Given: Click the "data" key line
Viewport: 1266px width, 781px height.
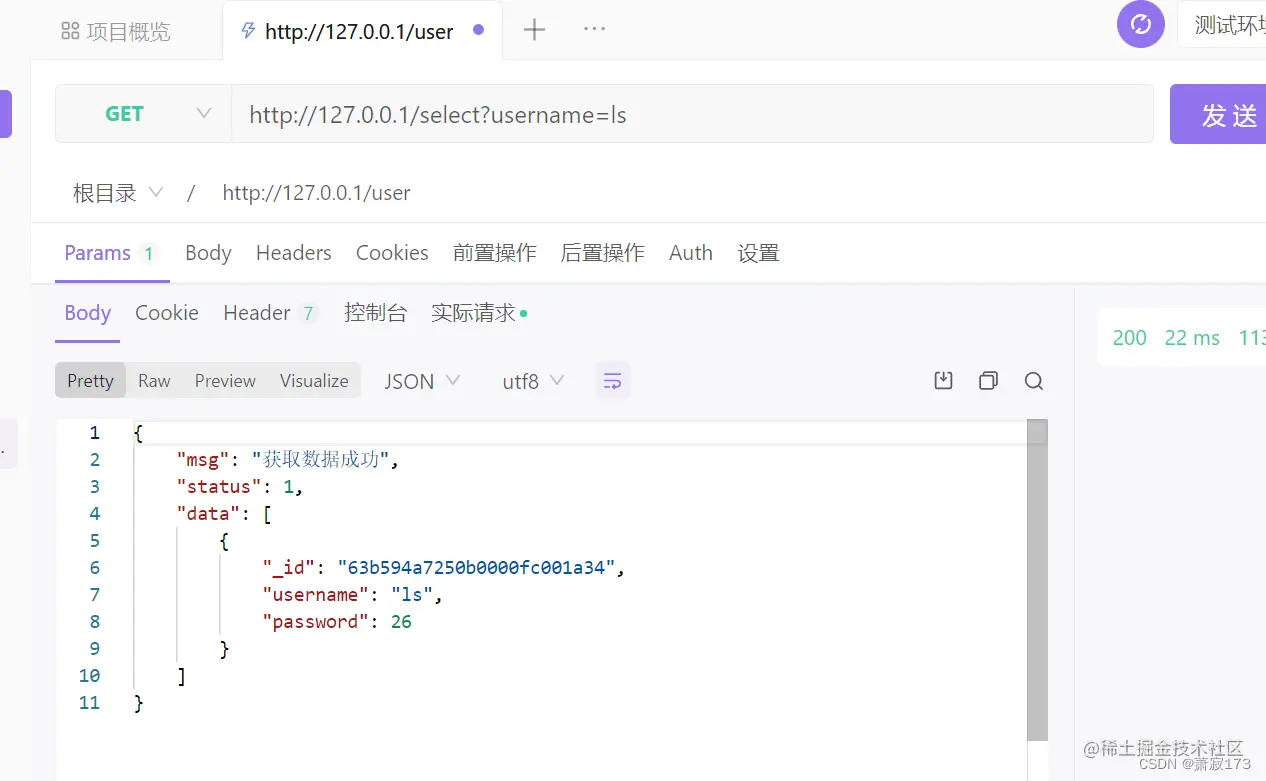Looking at the screenshot, I should pos(224,514).
